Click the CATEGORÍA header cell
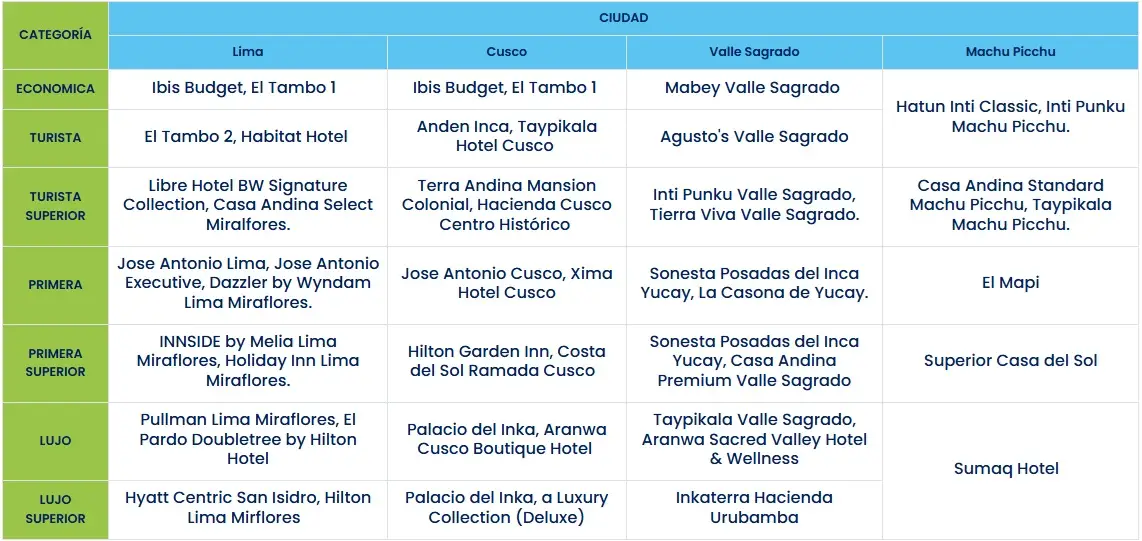The height and width of the screenshot is (541, 1142). click(x=55, y=35)
